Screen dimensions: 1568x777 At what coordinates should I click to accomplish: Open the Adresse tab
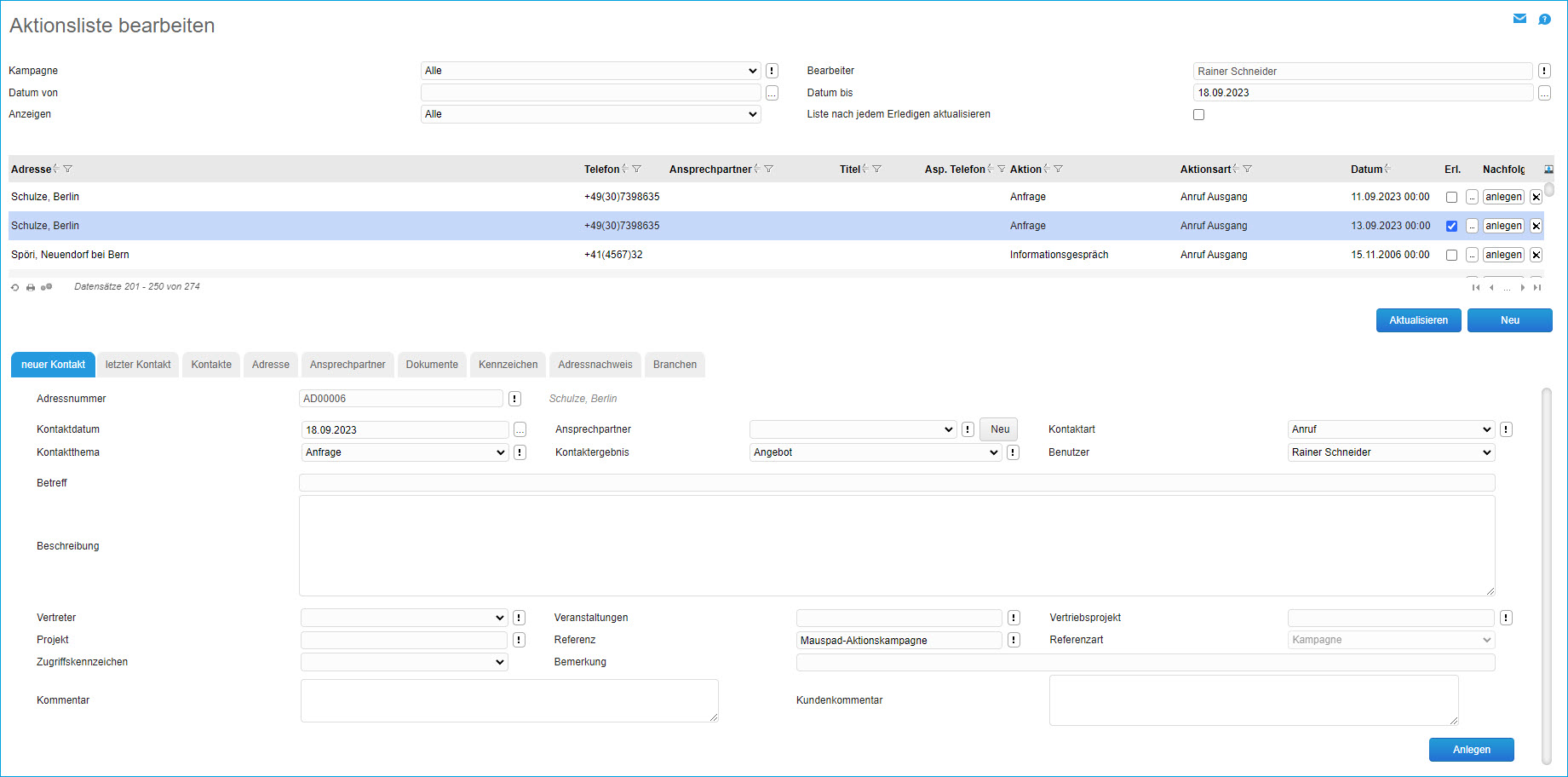coord(271,365)
